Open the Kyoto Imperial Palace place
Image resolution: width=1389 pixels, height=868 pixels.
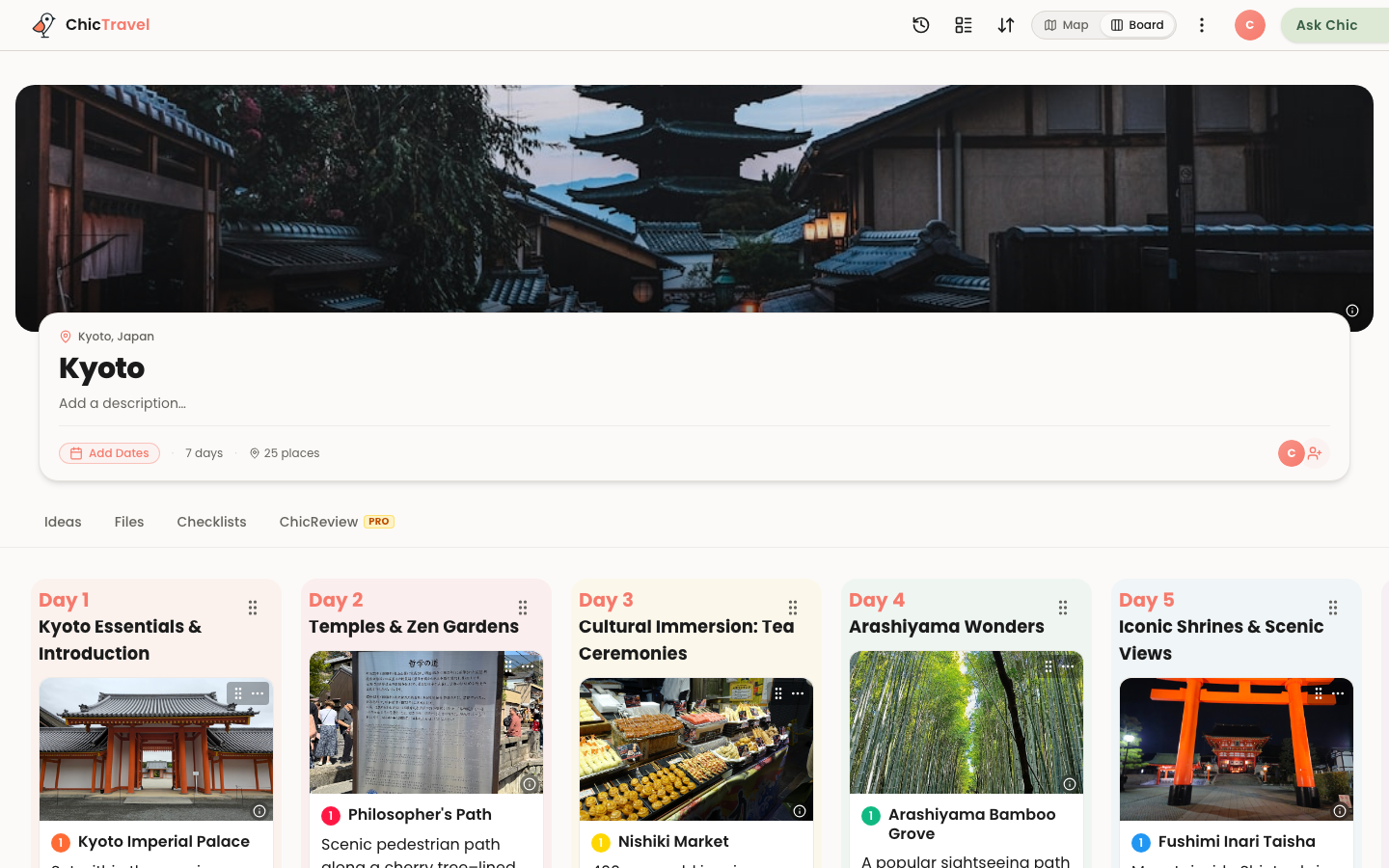(164, 842)
